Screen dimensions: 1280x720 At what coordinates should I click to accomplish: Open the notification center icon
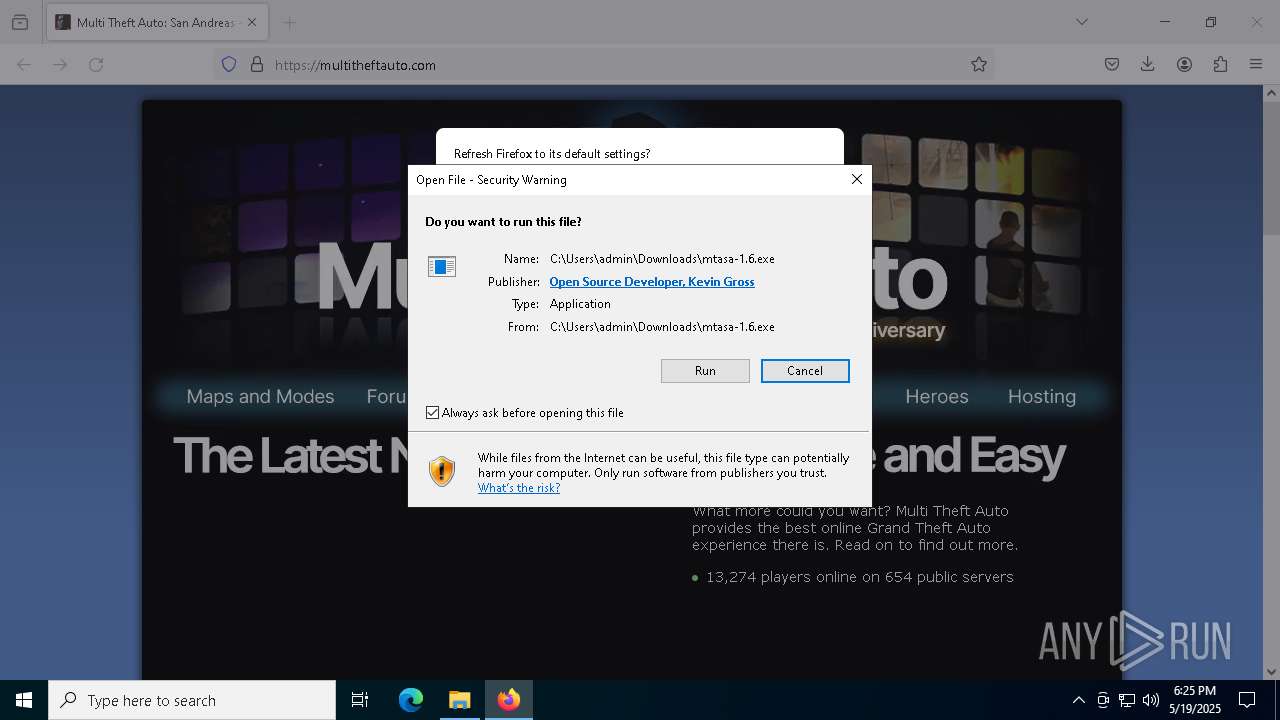point(1247,700)
